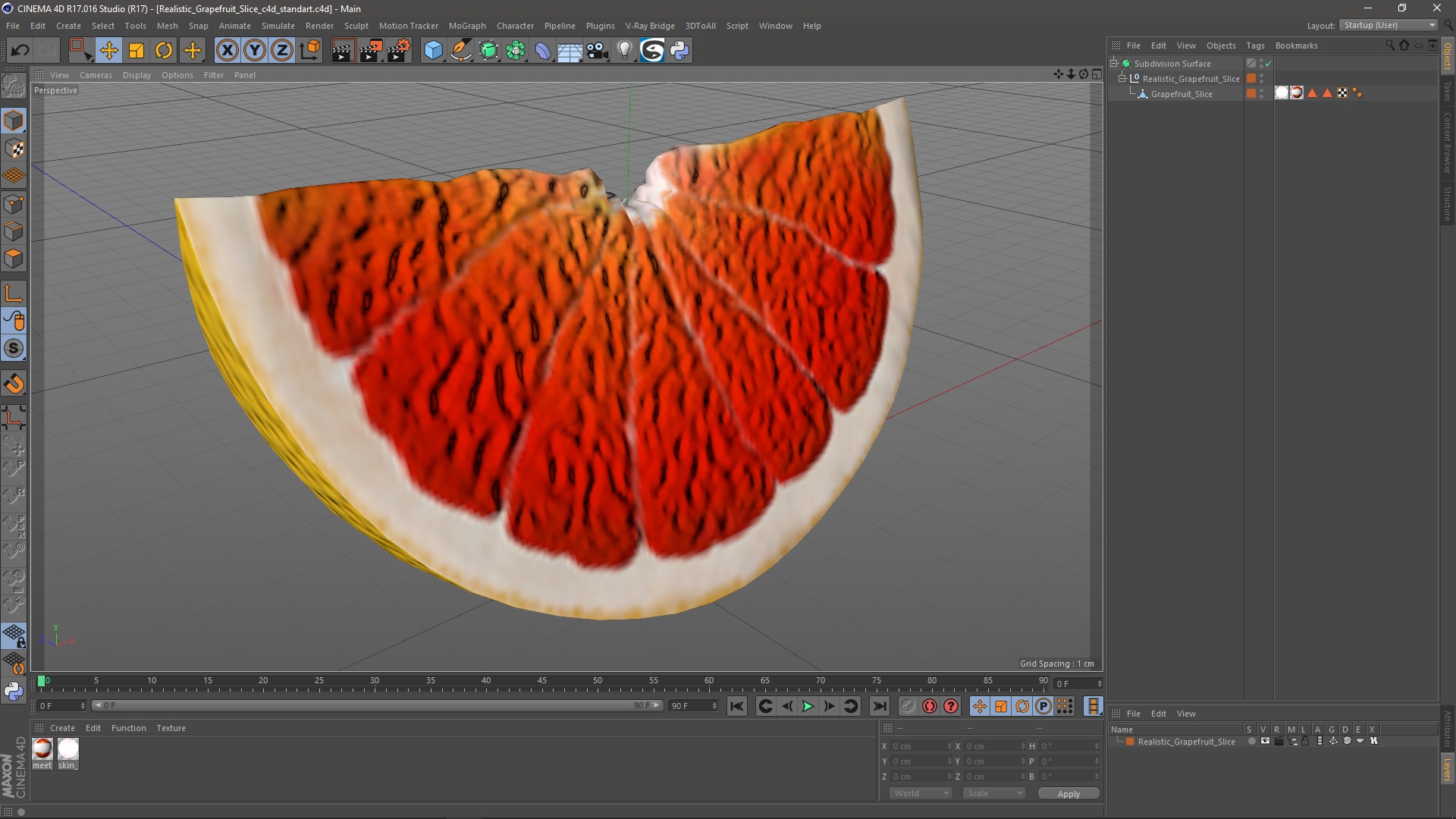Switch to Points mode in left palette
This screenshot has width=1456, height=819.
click(14, 204)
